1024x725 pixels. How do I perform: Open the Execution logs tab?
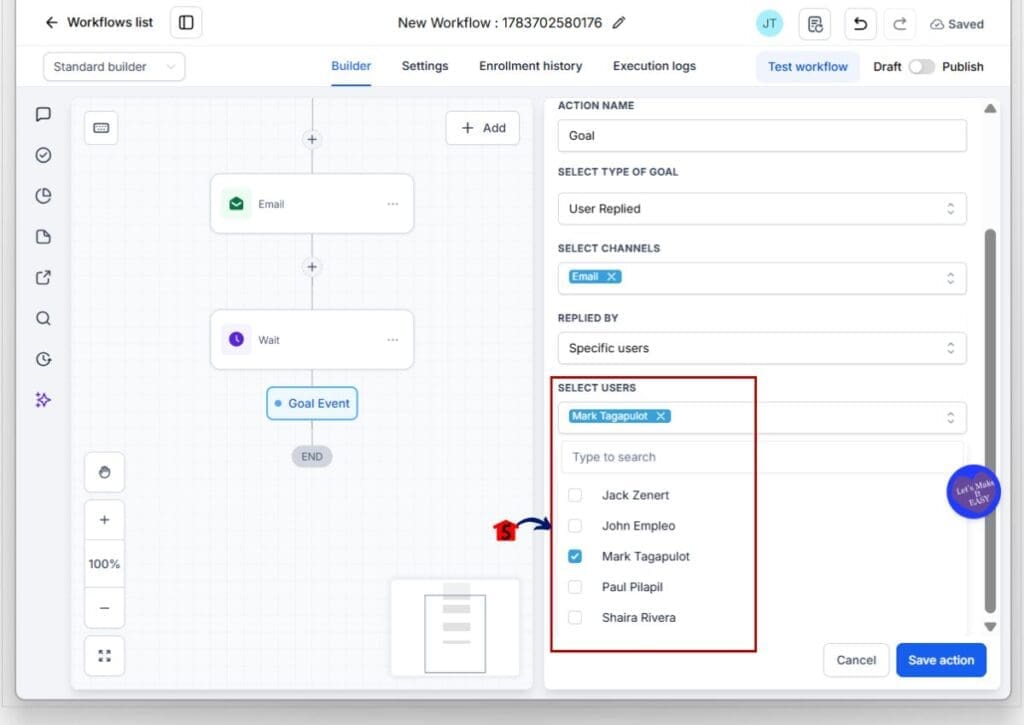[x=654, y=66]
